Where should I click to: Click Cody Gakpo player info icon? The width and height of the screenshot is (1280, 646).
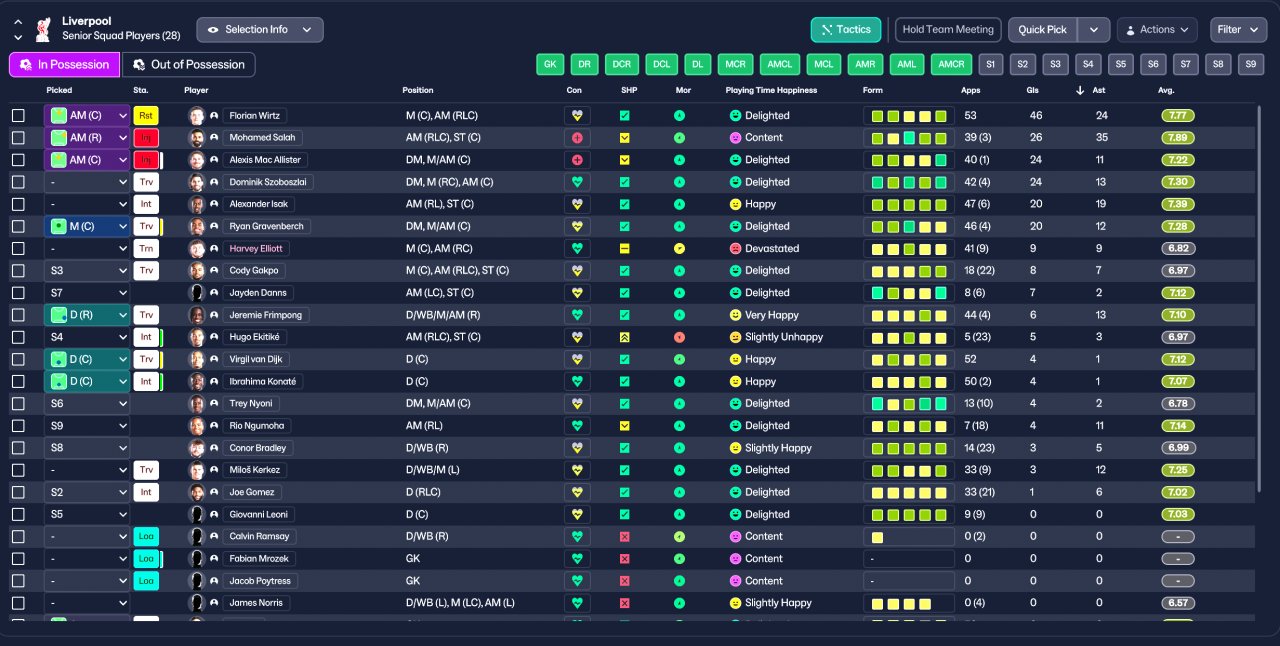[x=214, y=271]
